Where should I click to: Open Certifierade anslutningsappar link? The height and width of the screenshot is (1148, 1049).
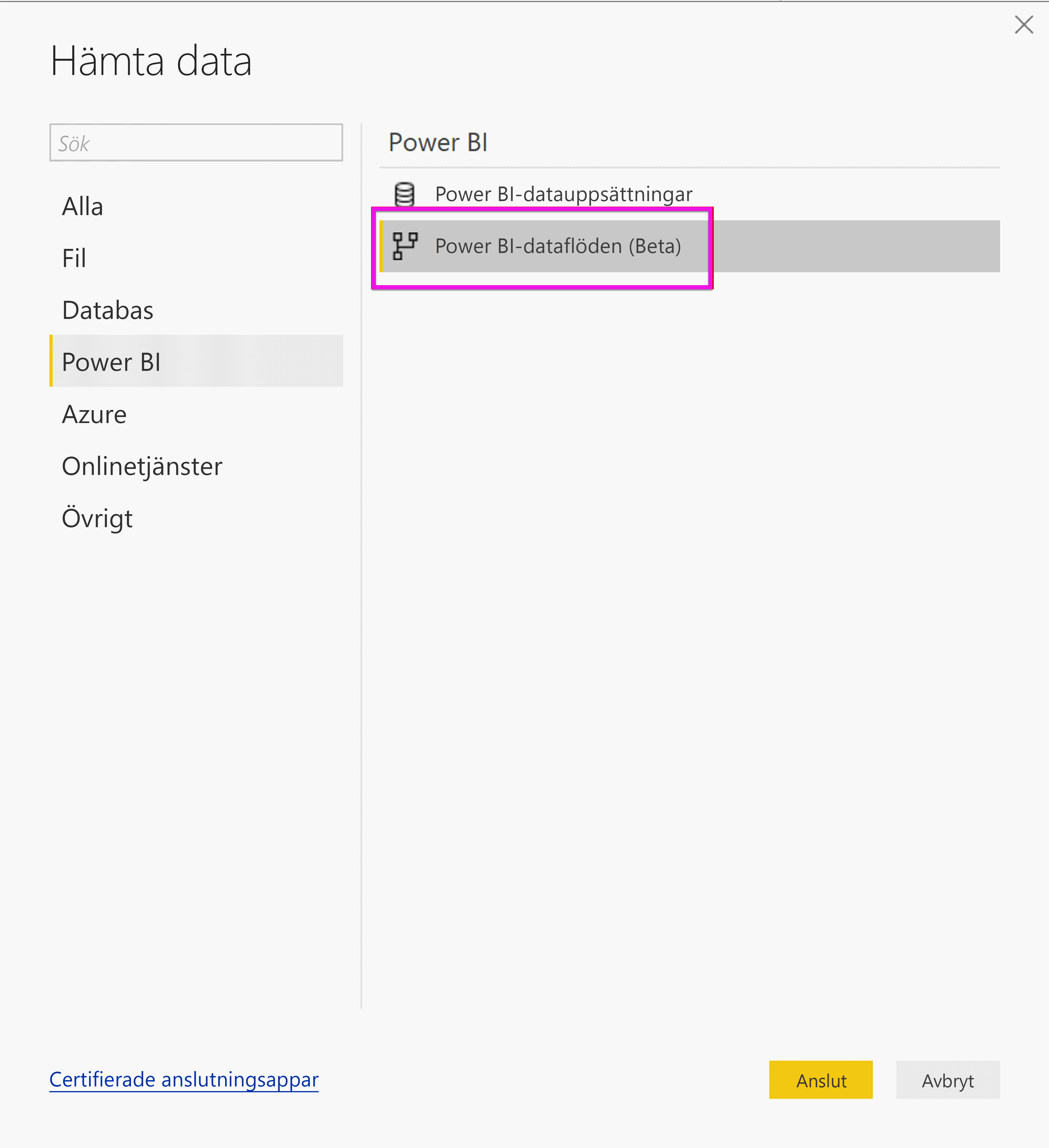point(184,1080)
